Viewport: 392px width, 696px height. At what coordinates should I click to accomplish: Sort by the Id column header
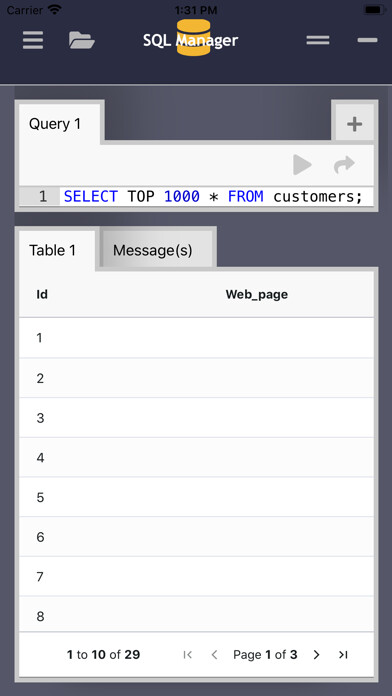(42, 294)
